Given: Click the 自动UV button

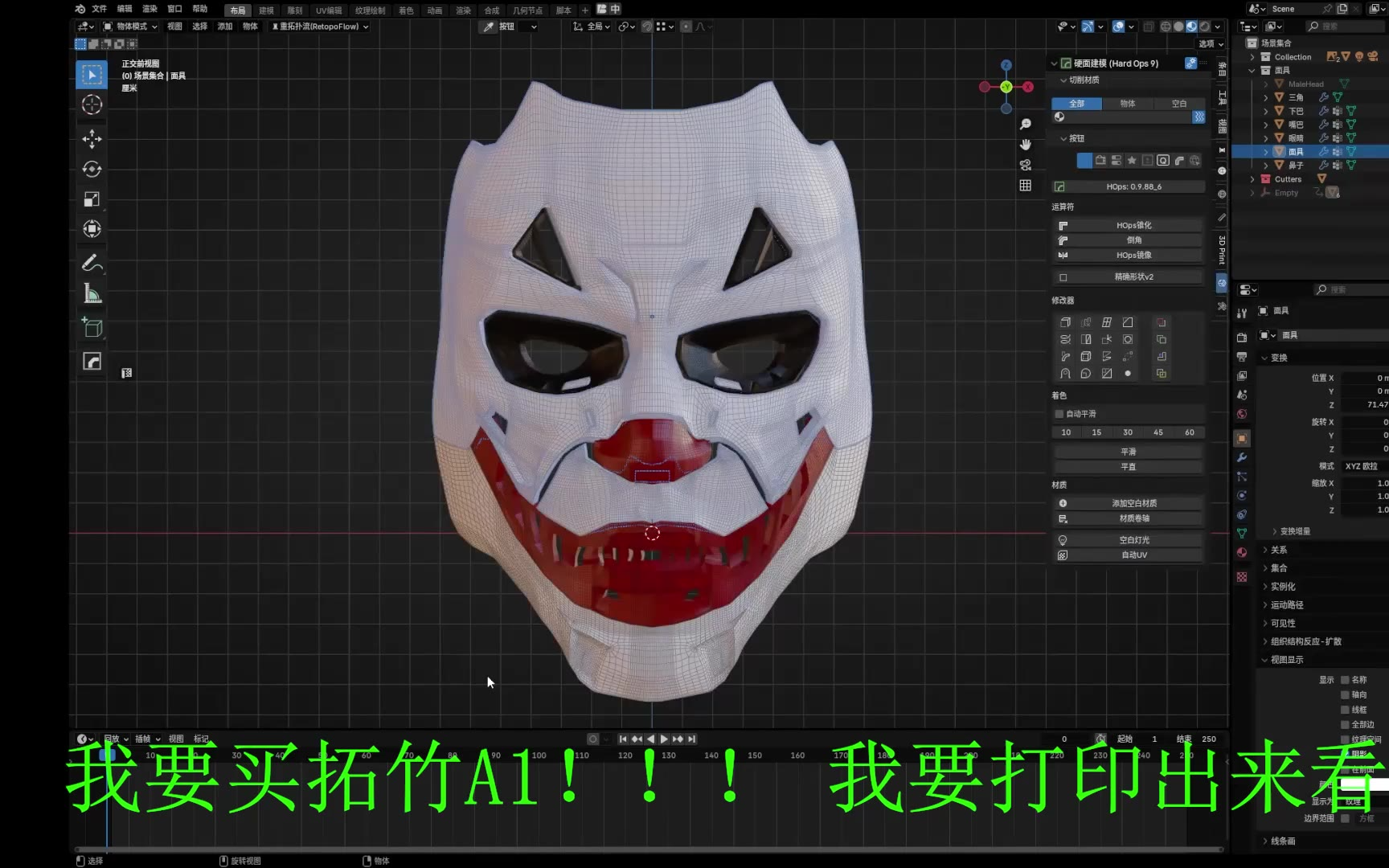Looking at the screenshot, I should [1129, 555].
